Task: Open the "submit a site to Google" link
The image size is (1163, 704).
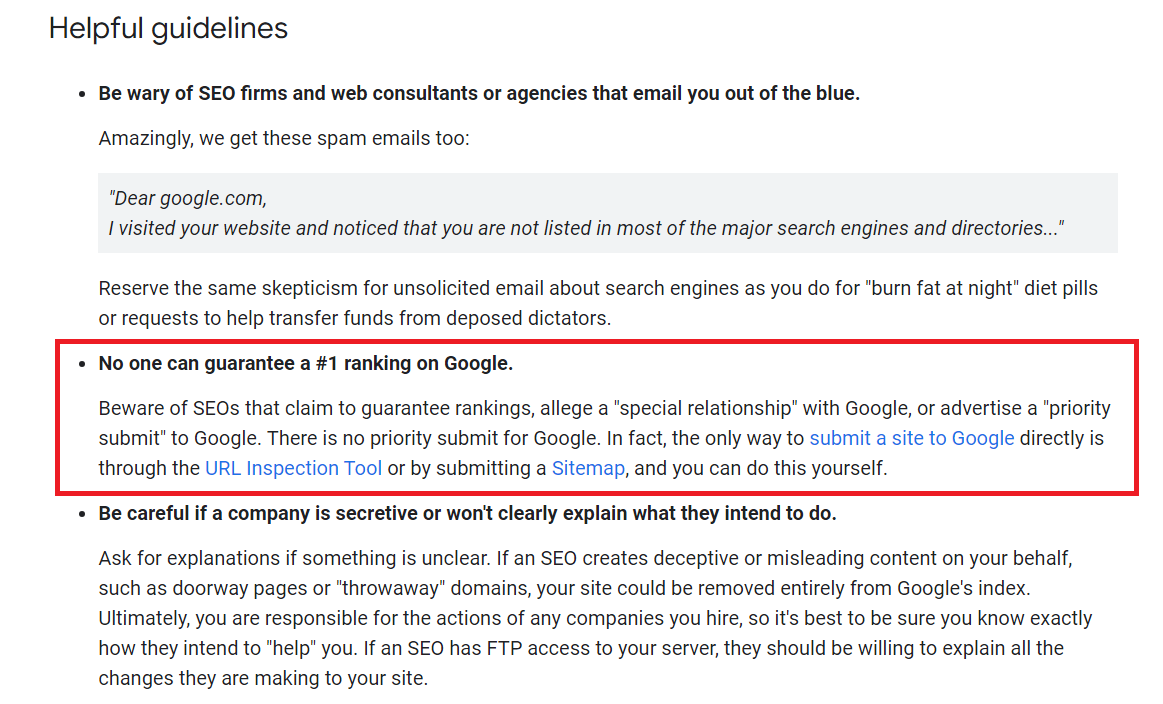Action: tap(912, 438)
